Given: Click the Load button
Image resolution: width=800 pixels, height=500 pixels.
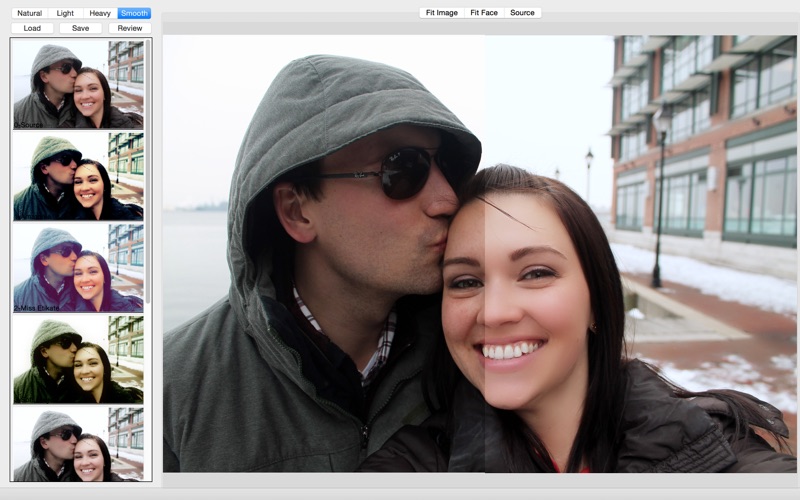Looking at the screenshot, I should [x=32, y=28].
